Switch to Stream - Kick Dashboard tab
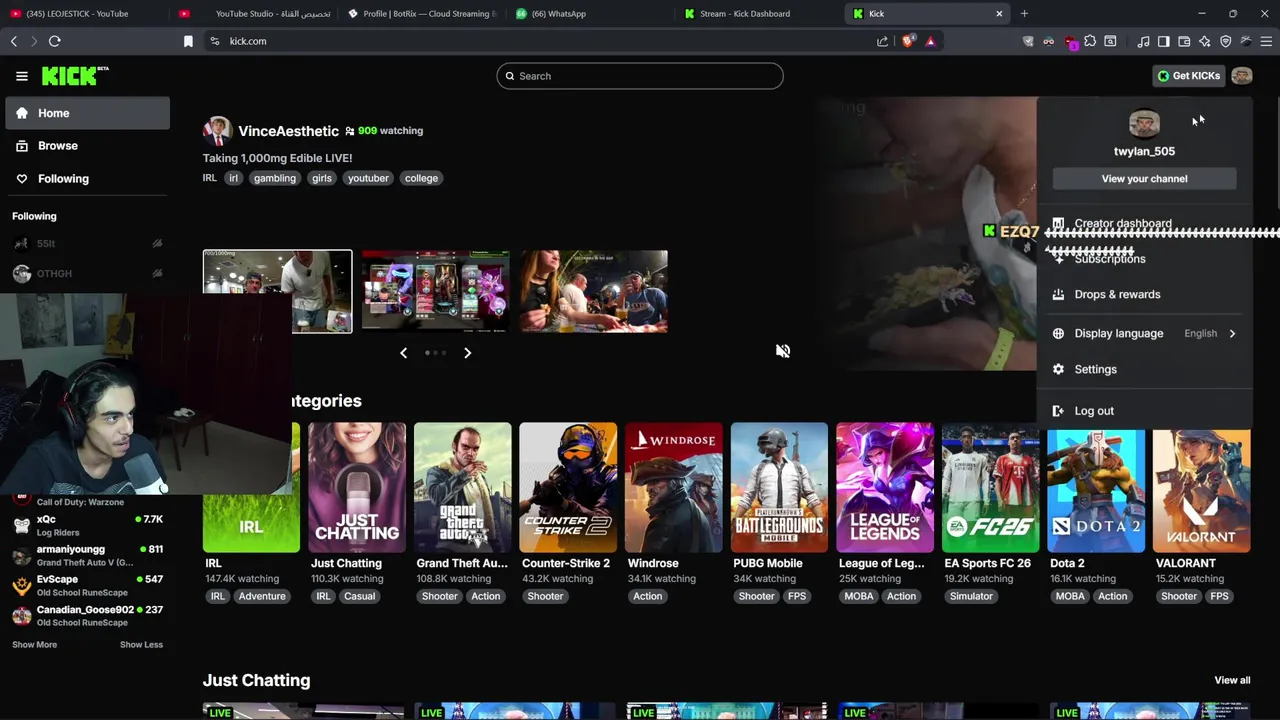 pyautogui.click(x=758, y=14)
